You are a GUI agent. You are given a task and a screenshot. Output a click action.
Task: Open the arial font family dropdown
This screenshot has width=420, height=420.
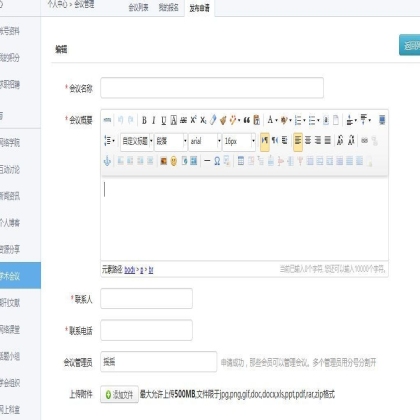205,141
